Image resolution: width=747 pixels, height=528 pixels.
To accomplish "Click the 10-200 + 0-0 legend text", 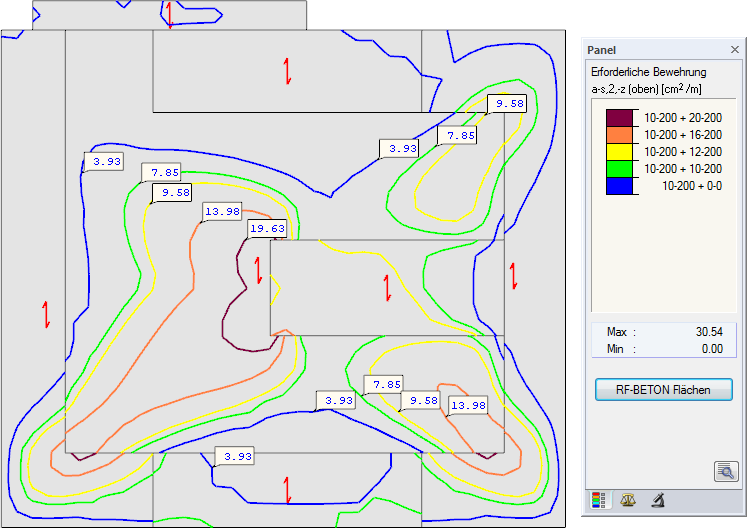I will pyautogui.click(x=692, y=186).
